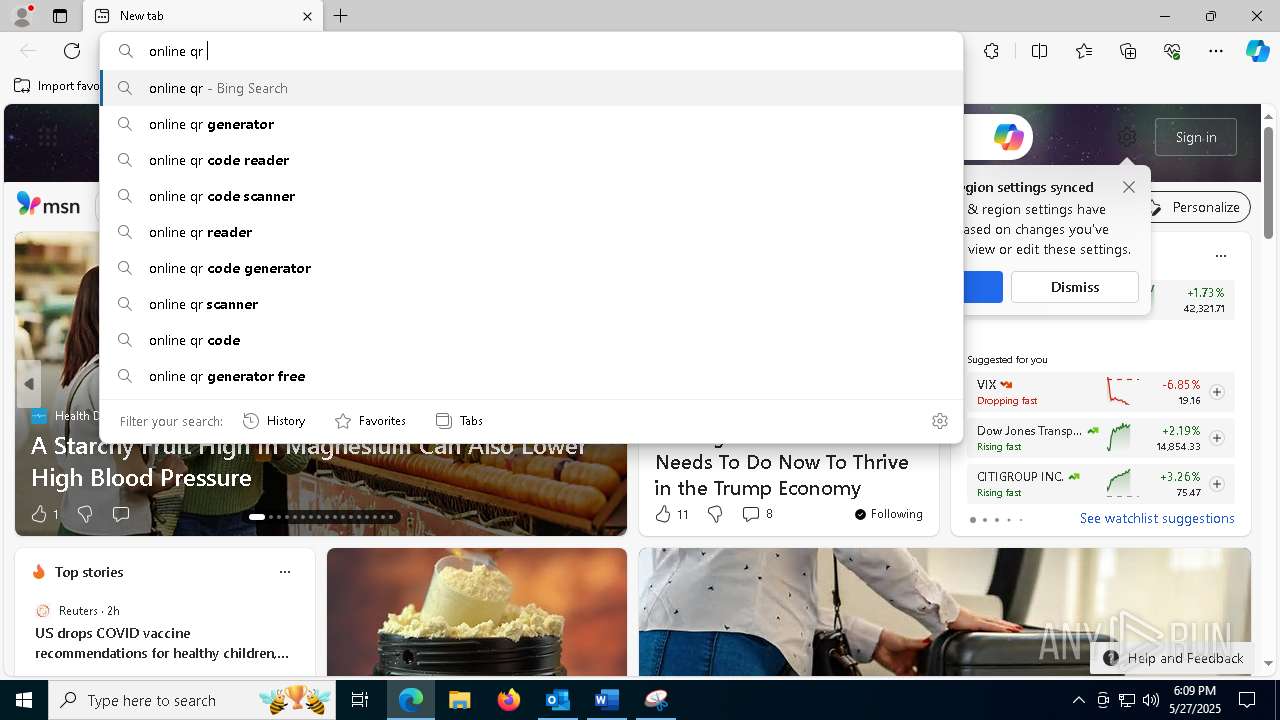1280x720 pixels.
Task: Dislike the Starchy Fruit article
Action: point(85,514)
